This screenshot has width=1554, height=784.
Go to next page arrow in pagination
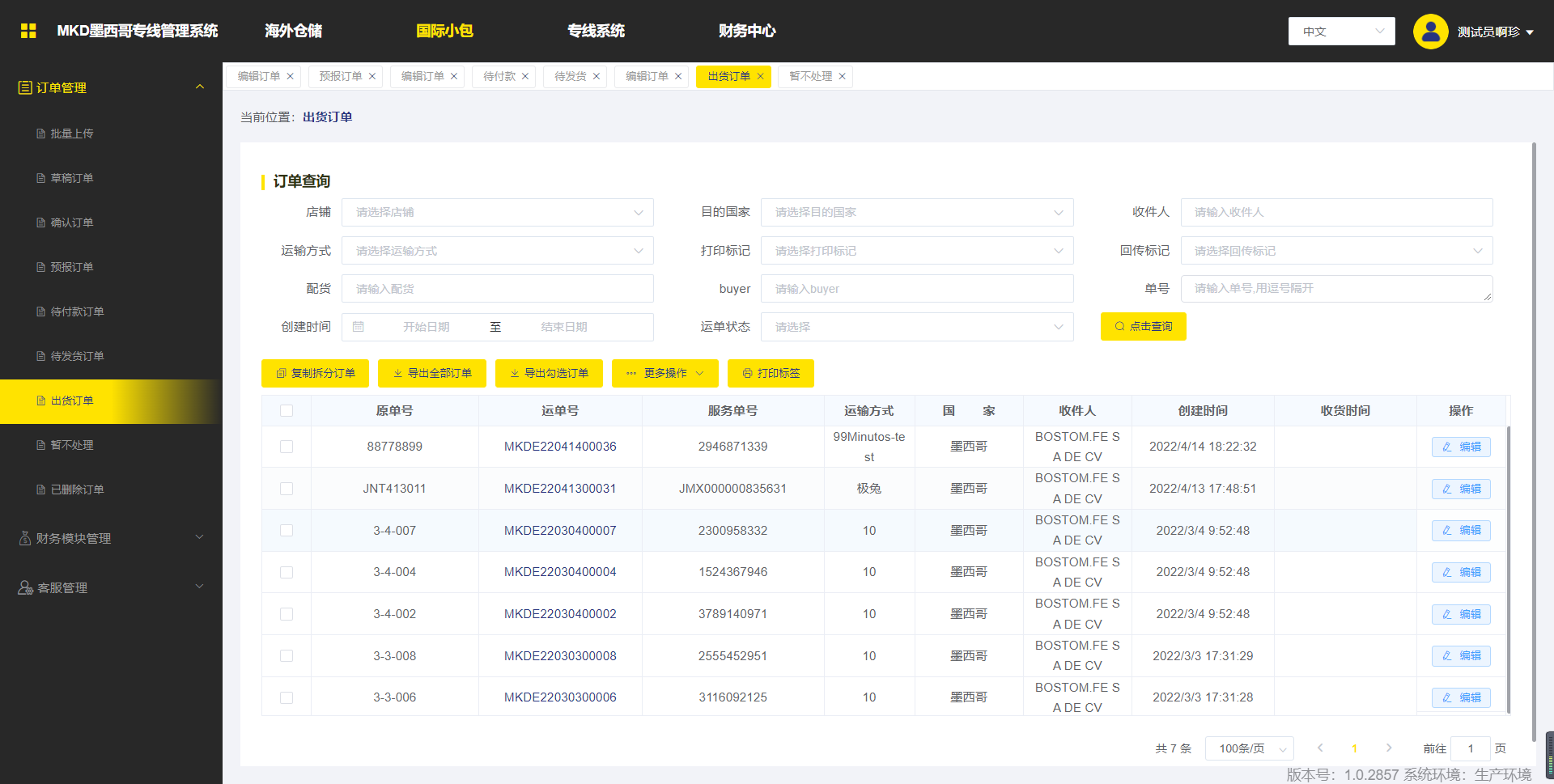(1389, 748)
